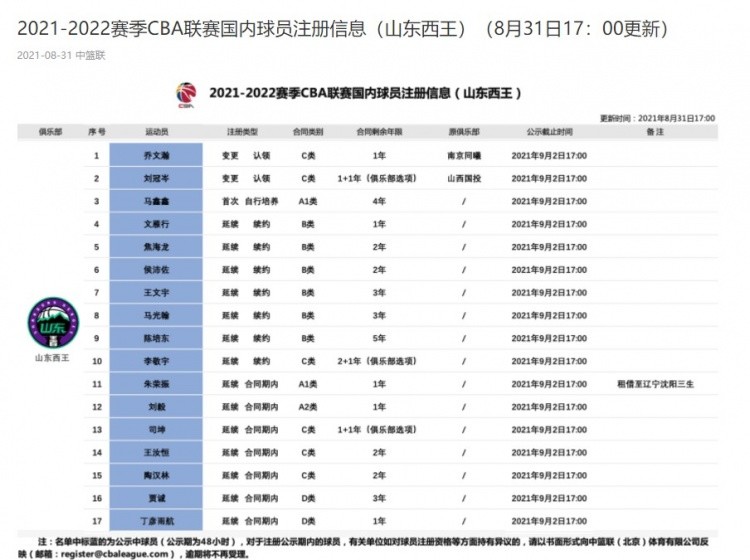Click the CBA league logo beside the table title
The image size is (750, 560).
[186, 95]
